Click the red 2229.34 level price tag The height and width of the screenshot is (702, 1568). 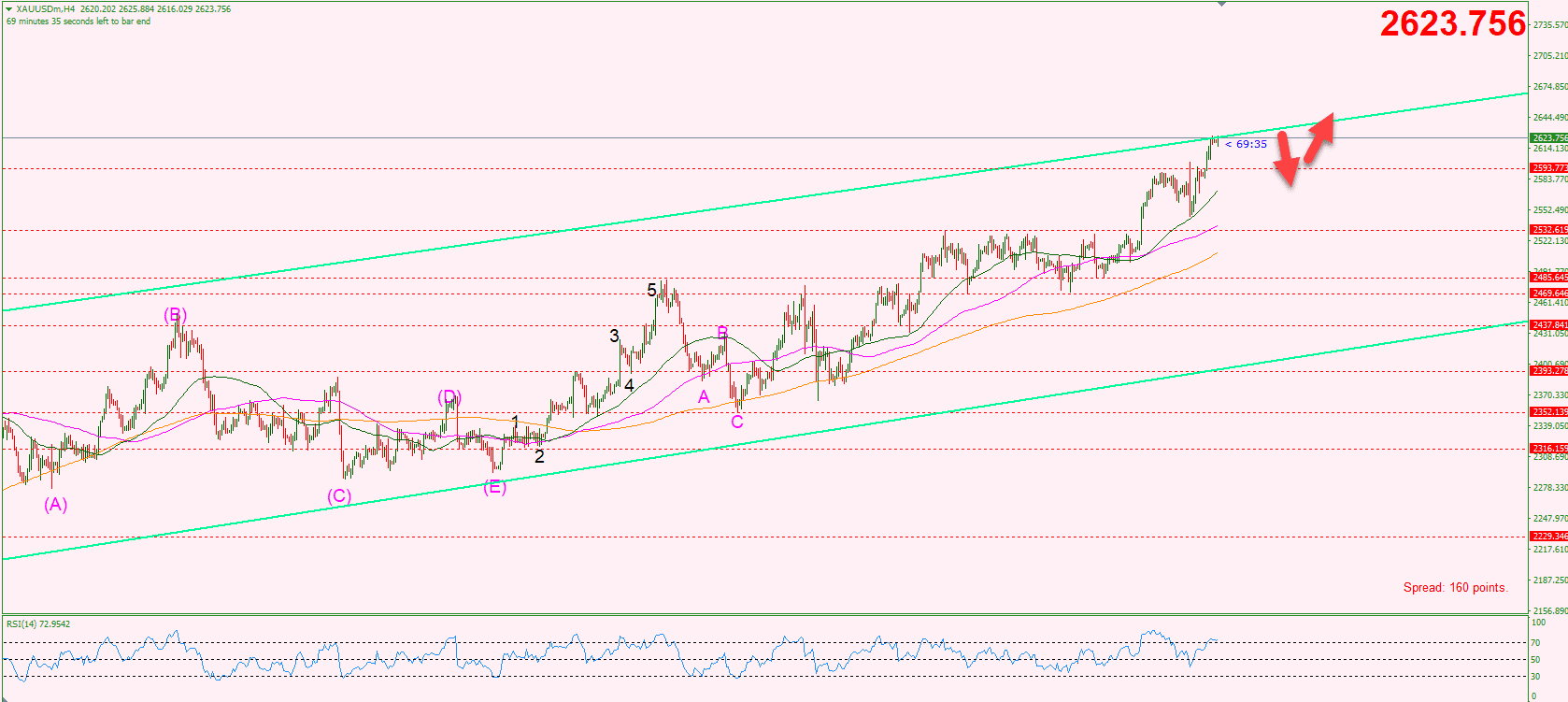(x=1549, y=537)
